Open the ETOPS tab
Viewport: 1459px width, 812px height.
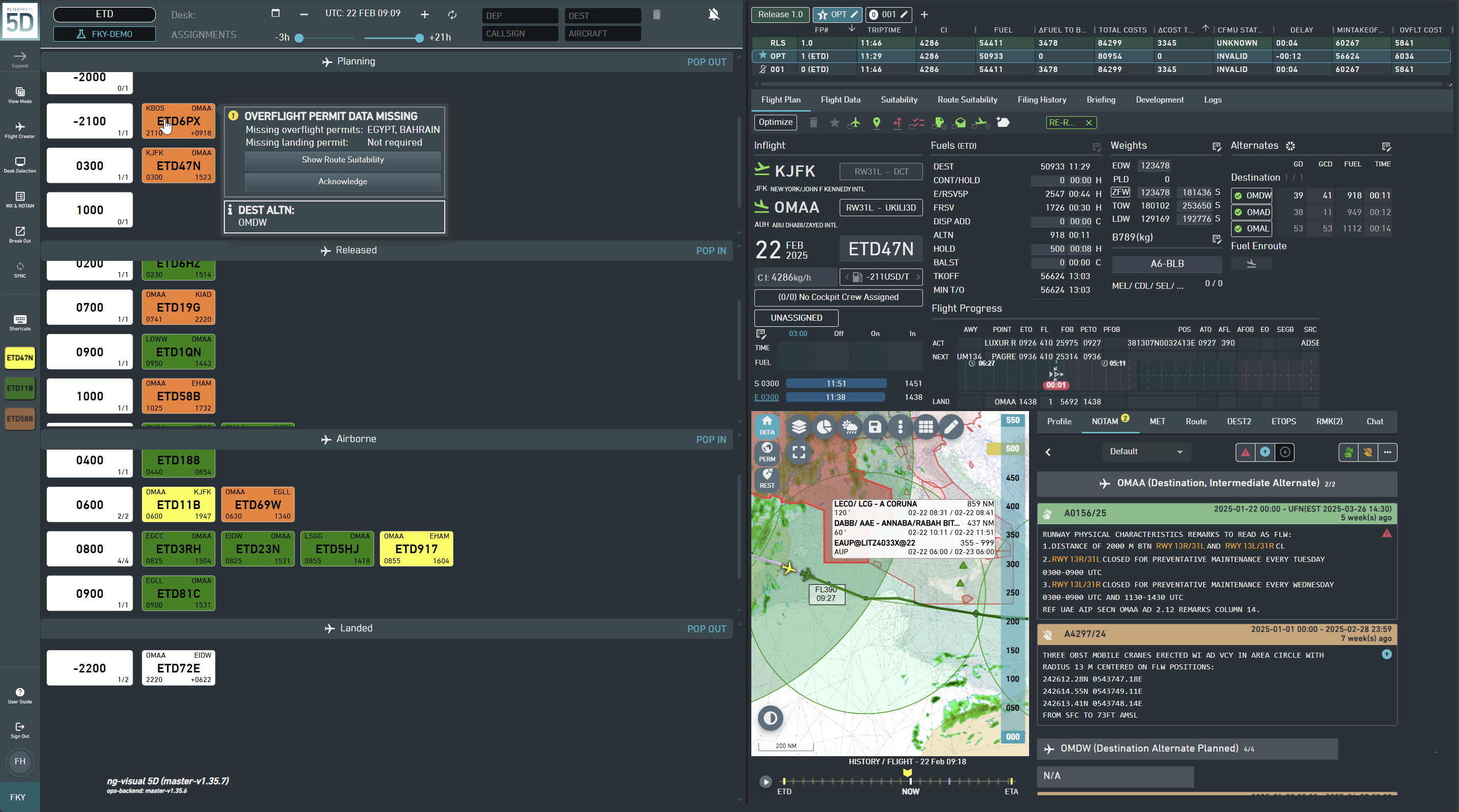1283,421
